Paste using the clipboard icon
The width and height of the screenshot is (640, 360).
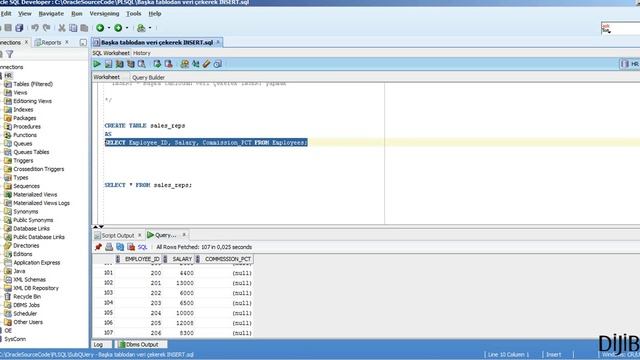click(x=84, y=28)
